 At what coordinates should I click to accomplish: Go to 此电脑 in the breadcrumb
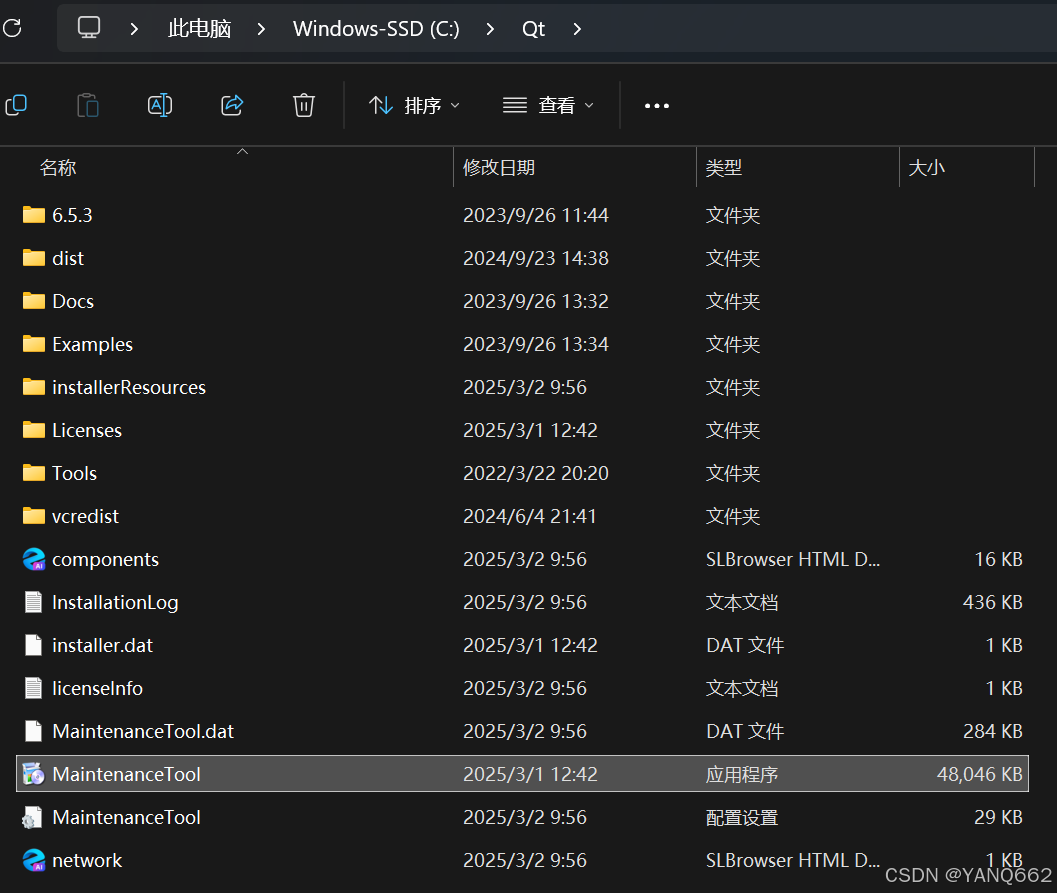pos(200,29)
